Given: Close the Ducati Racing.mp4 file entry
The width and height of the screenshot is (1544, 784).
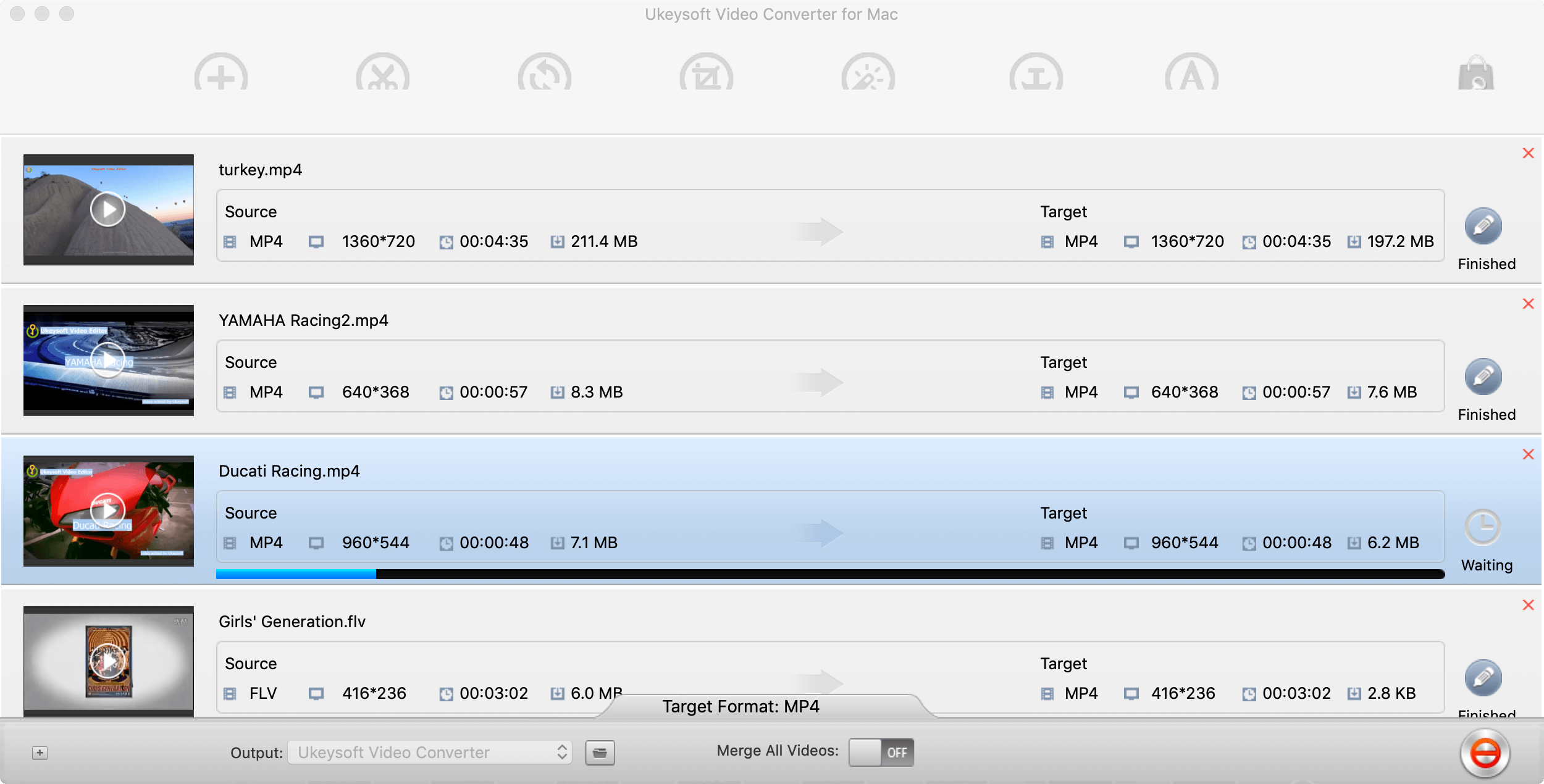Looking at the screenshot, I should 1527,454.
